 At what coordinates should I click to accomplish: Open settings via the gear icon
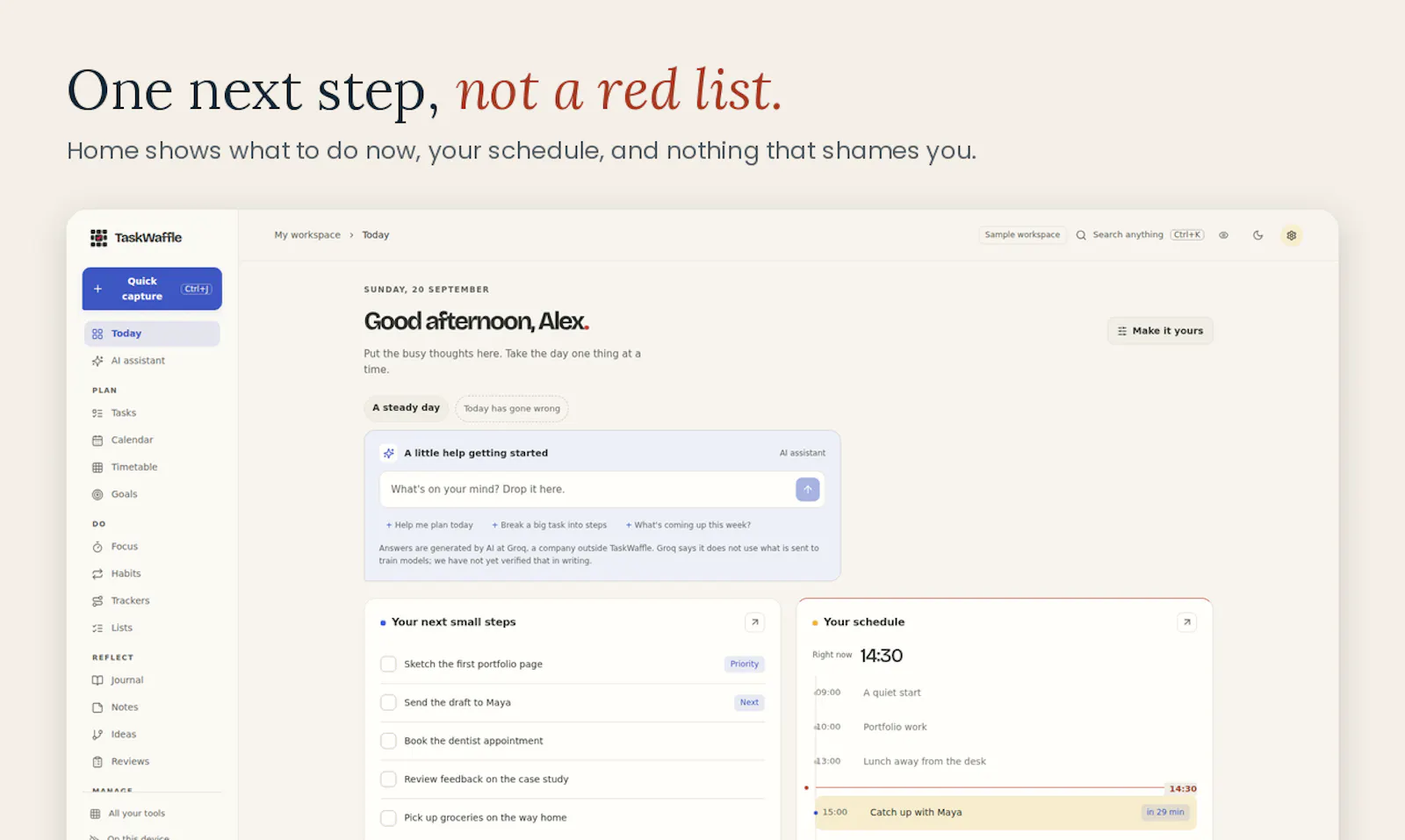click(x=1291, y=235)
